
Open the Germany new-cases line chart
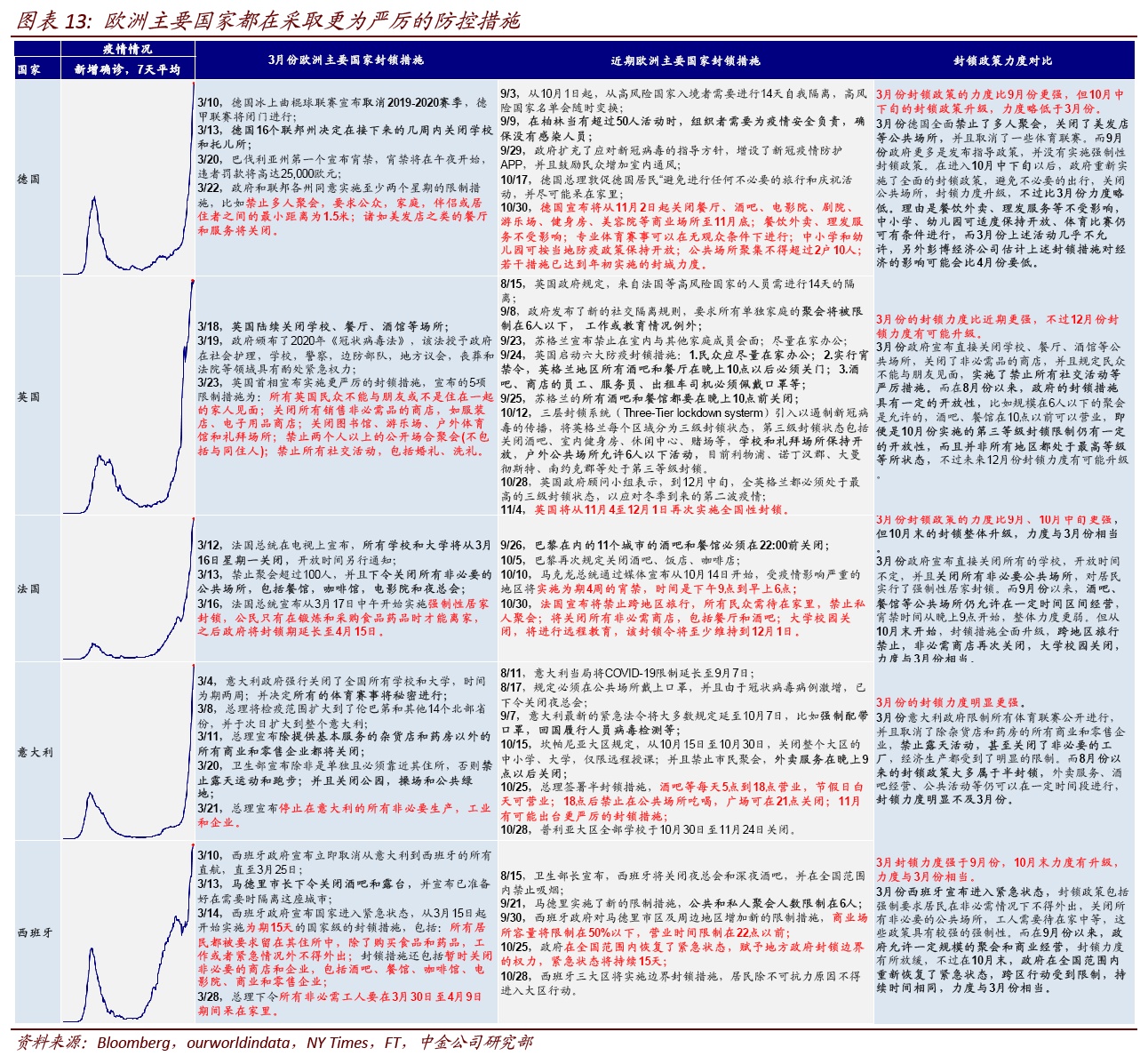pyautogui.click(x=127, y=179)
